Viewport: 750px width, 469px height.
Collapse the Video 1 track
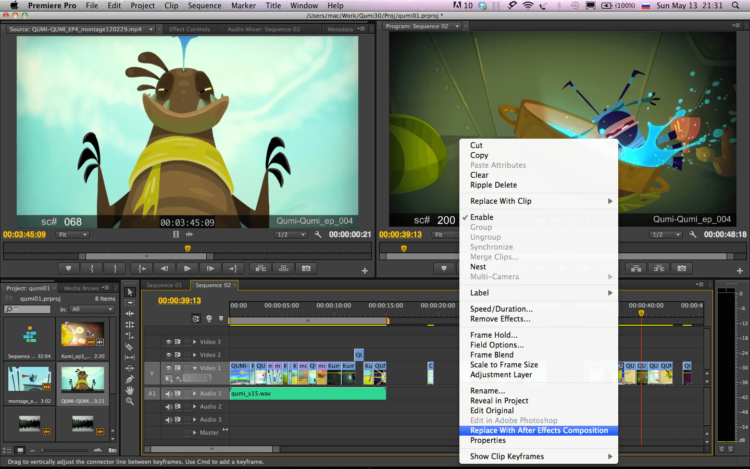click(x=194, y=368)
